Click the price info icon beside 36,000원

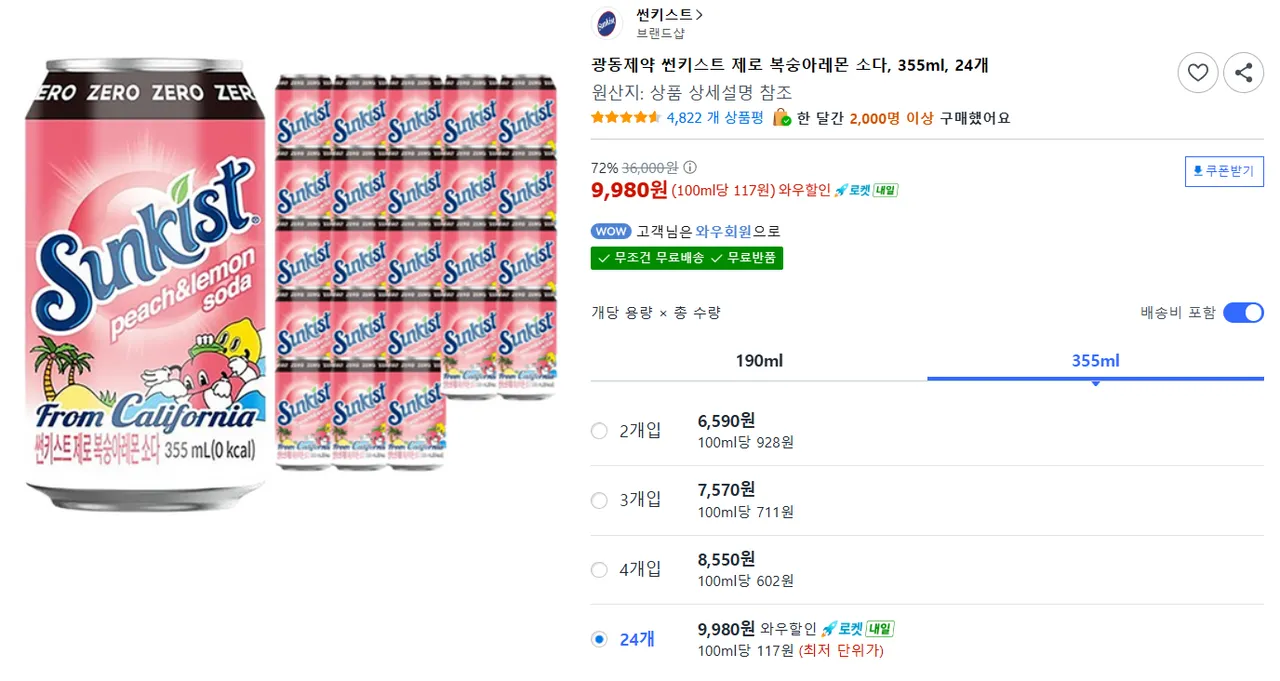690,168
